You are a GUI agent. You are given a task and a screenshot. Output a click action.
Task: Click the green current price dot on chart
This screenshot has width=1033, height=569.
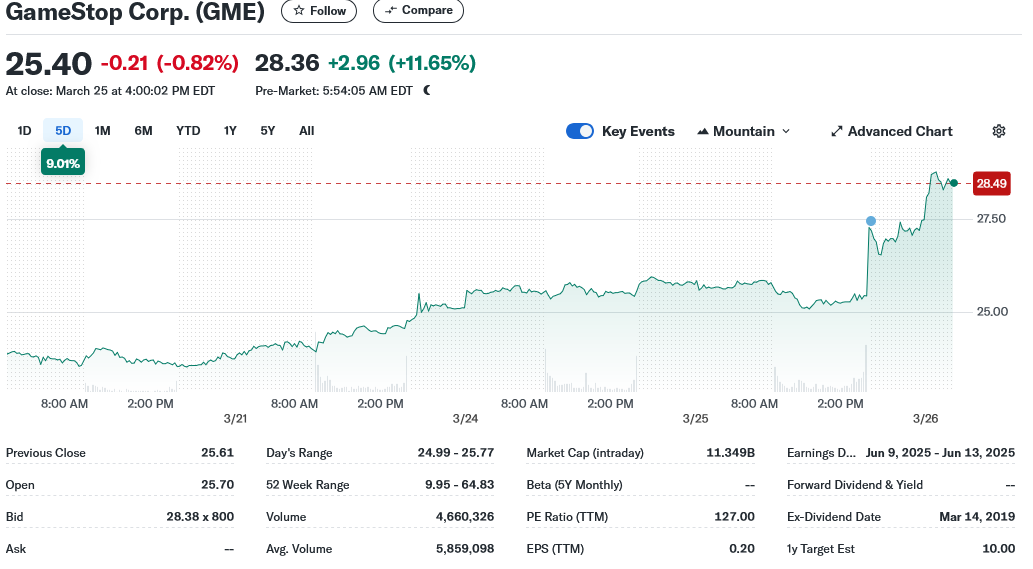click(953, 183)
